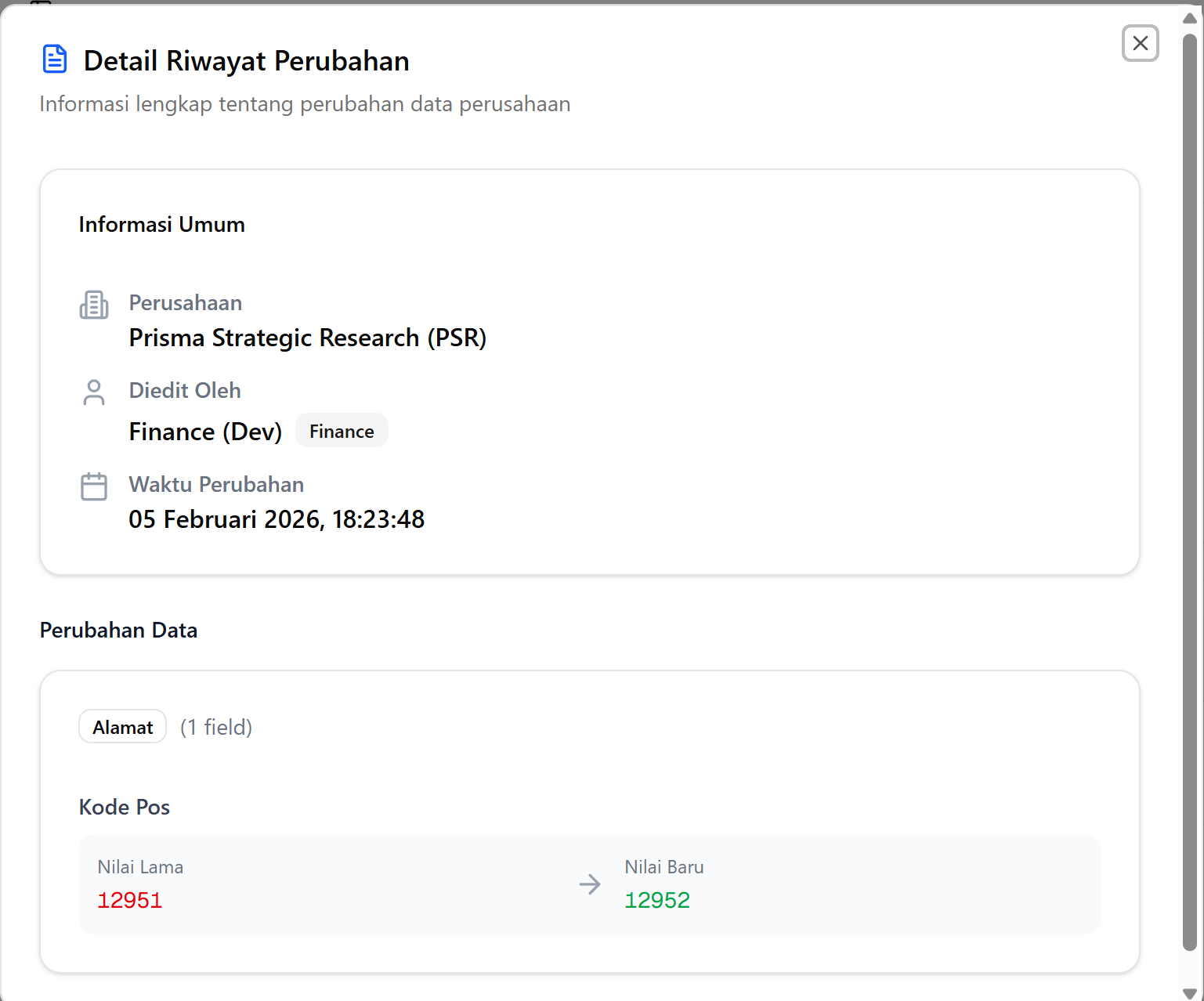Click the Informasi Umum section heading
This screenshot has width=1204, height=1001.
161,225
